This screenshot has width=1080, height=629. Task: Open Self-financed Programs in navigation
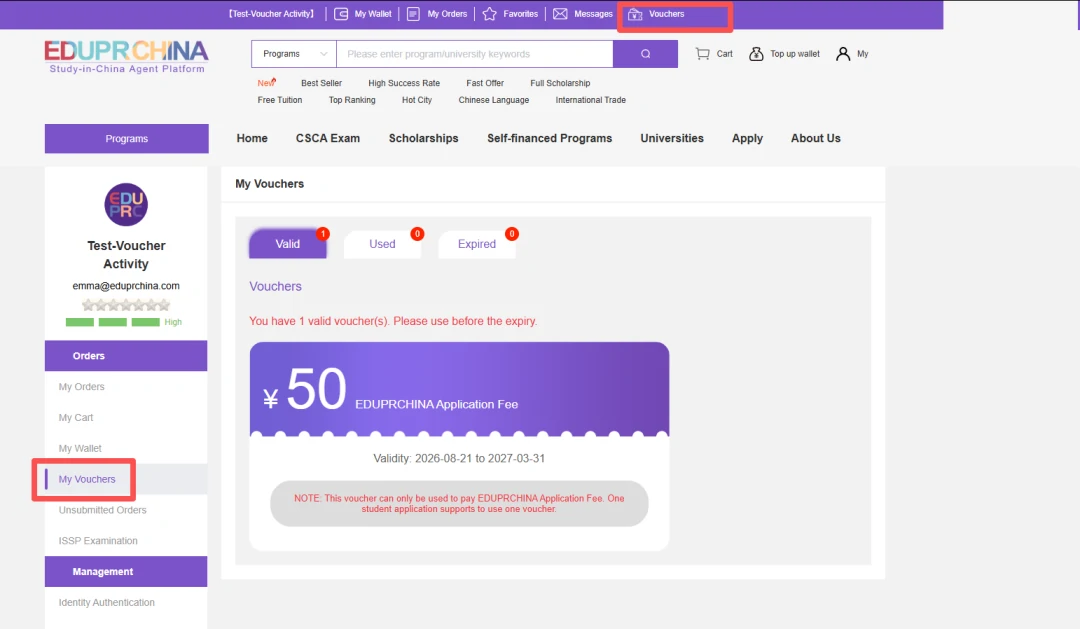[x=550, y=138]
